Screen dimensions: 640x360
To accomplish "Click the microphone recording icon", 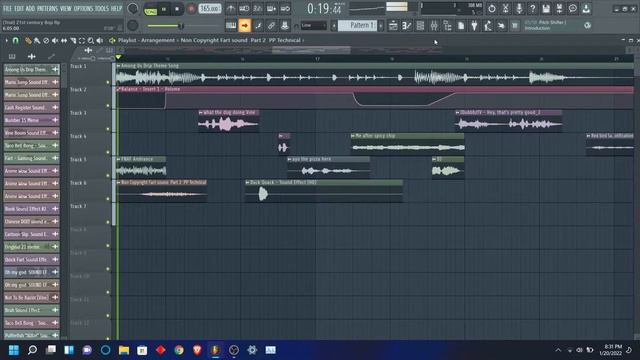I will click(x=519, y=9).
